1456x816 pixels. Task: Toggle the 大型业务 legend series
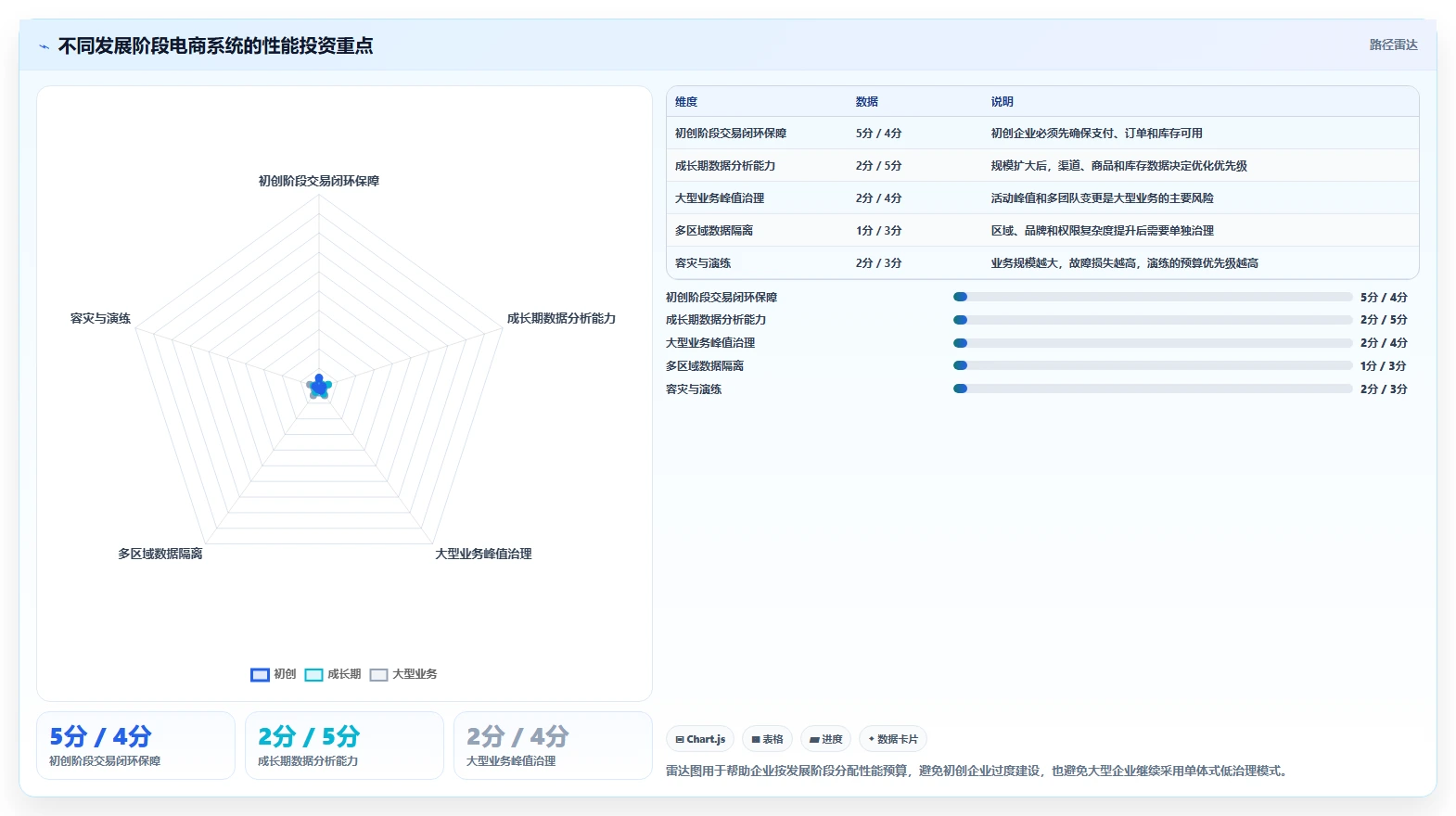click(x=403, y=674)
